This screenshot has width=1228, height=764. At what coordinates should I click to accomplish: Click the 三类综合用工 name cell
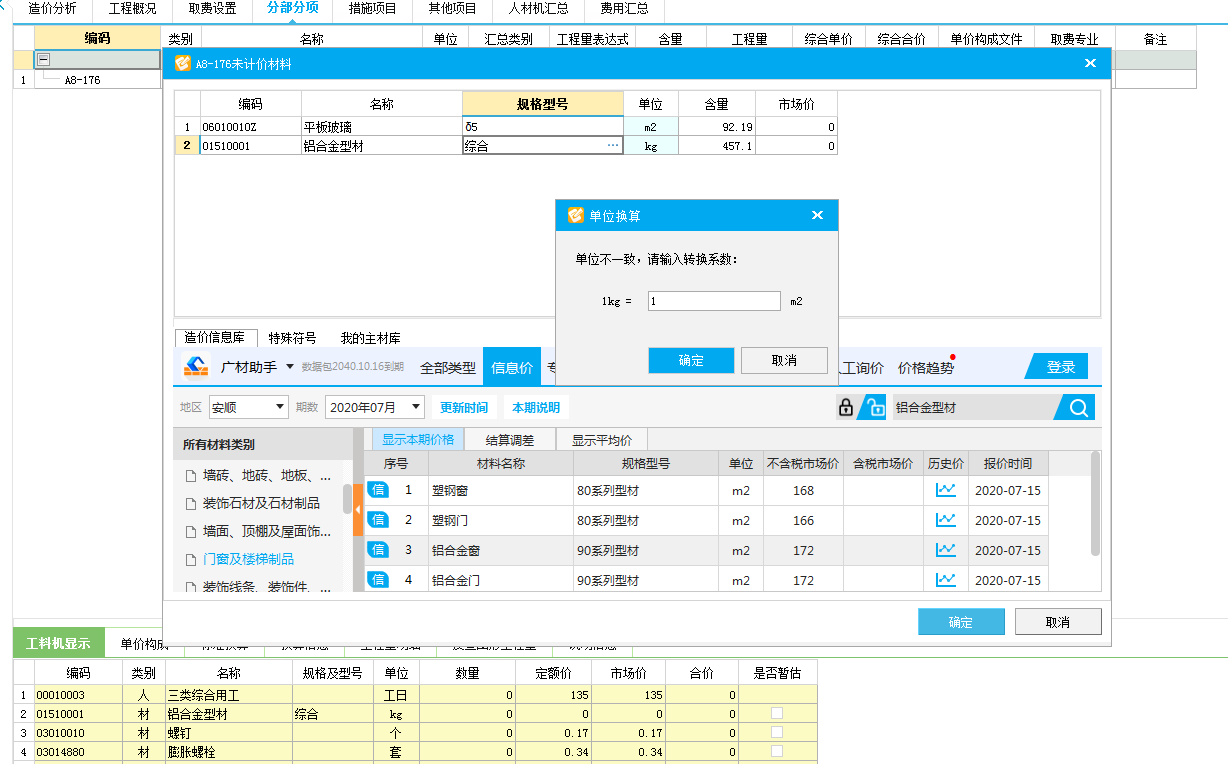coord(229,695)
